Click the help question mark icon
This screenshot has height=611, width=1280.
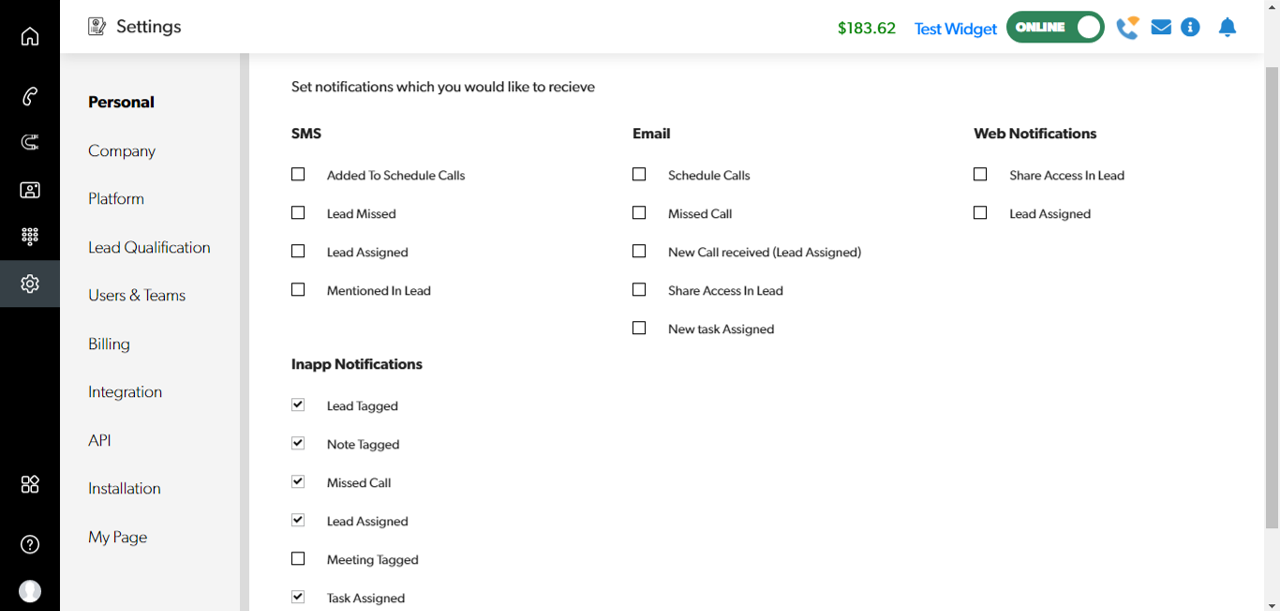click(x=30, y=544)
